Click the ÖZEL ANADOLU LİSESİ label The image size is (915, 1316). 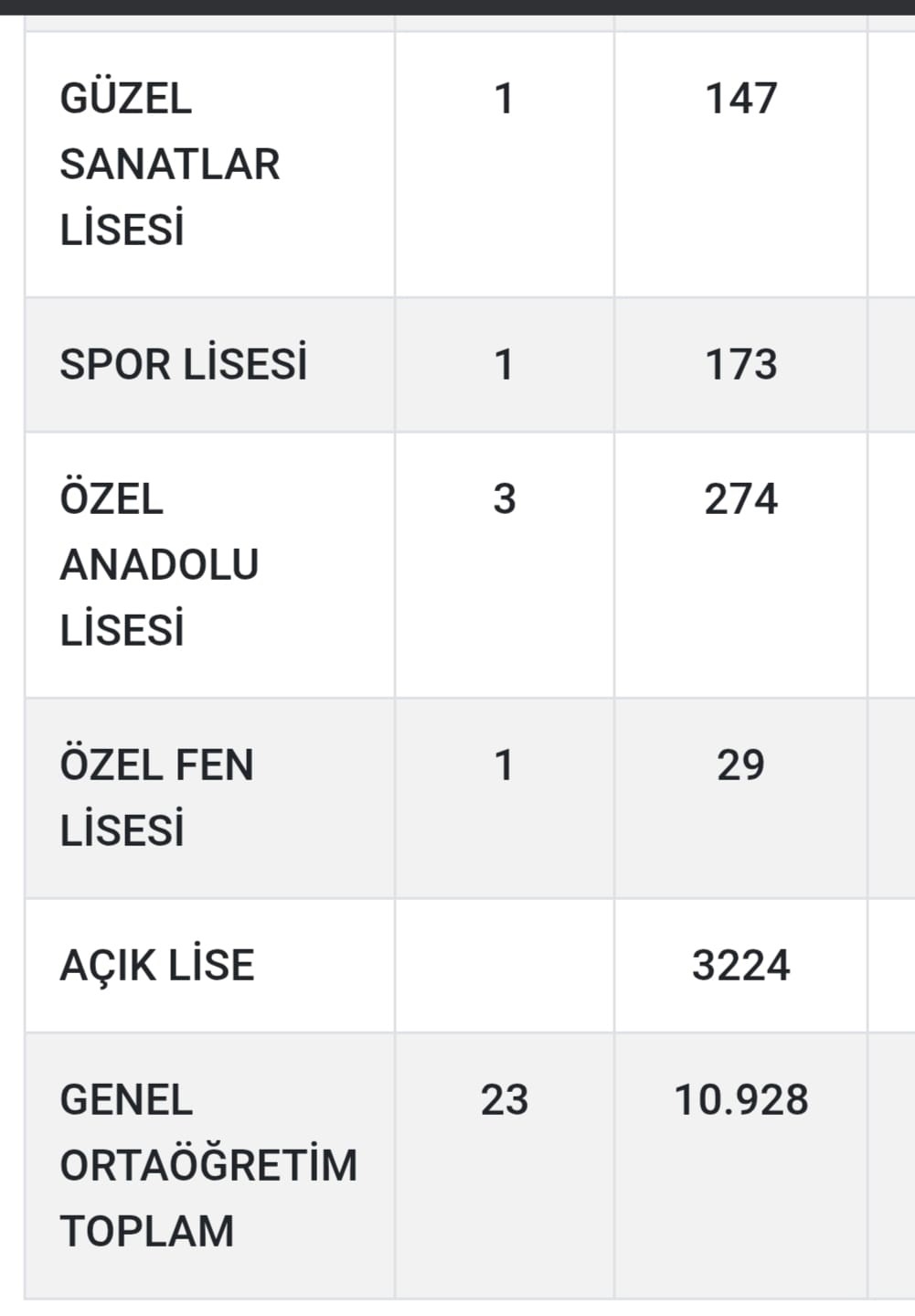click(159, 564)
